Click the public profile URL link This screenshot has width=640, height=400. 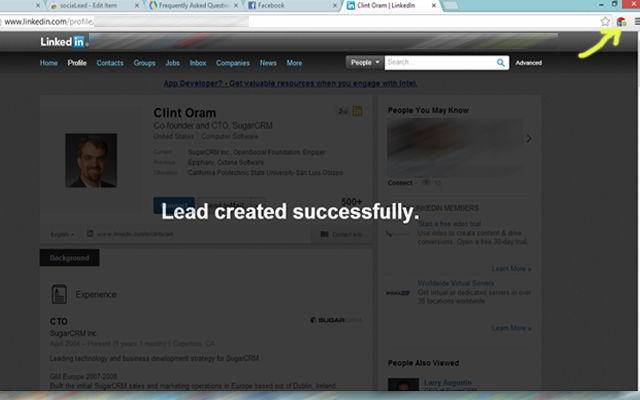click(135, 234)
